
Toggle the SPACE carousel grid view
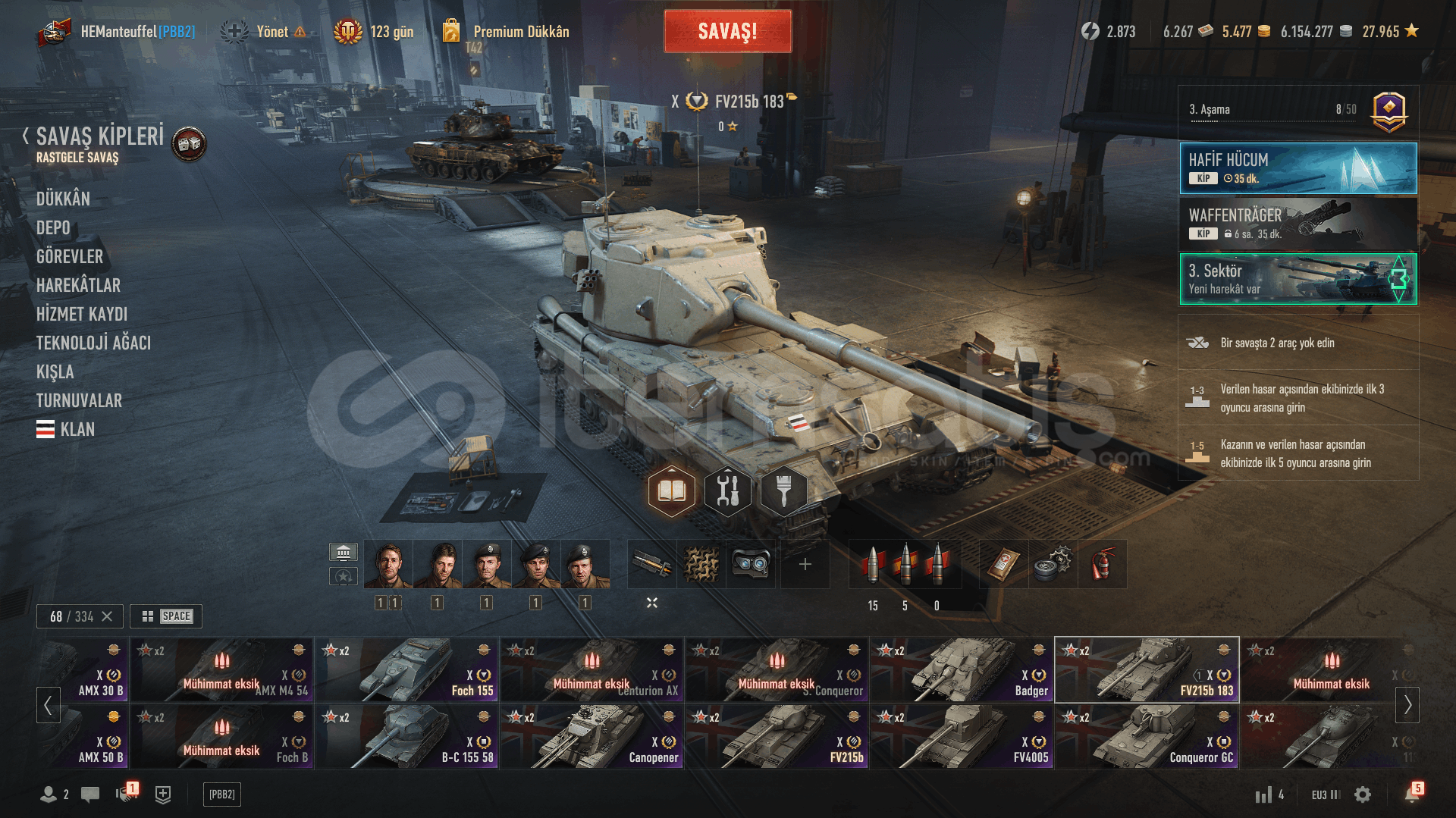[x=166, y=616]
